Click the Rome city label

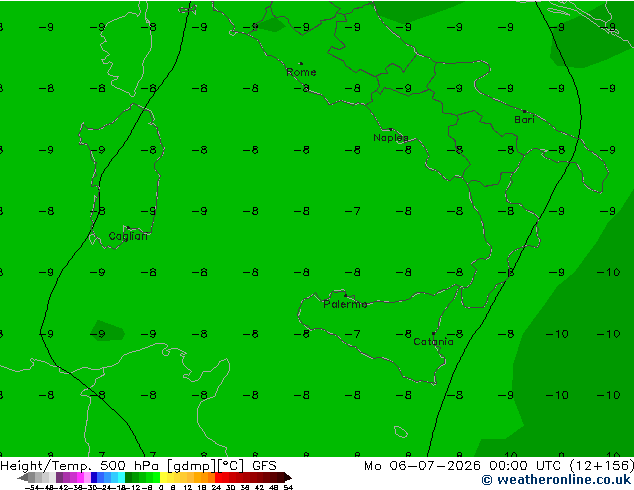click(301, 72)
